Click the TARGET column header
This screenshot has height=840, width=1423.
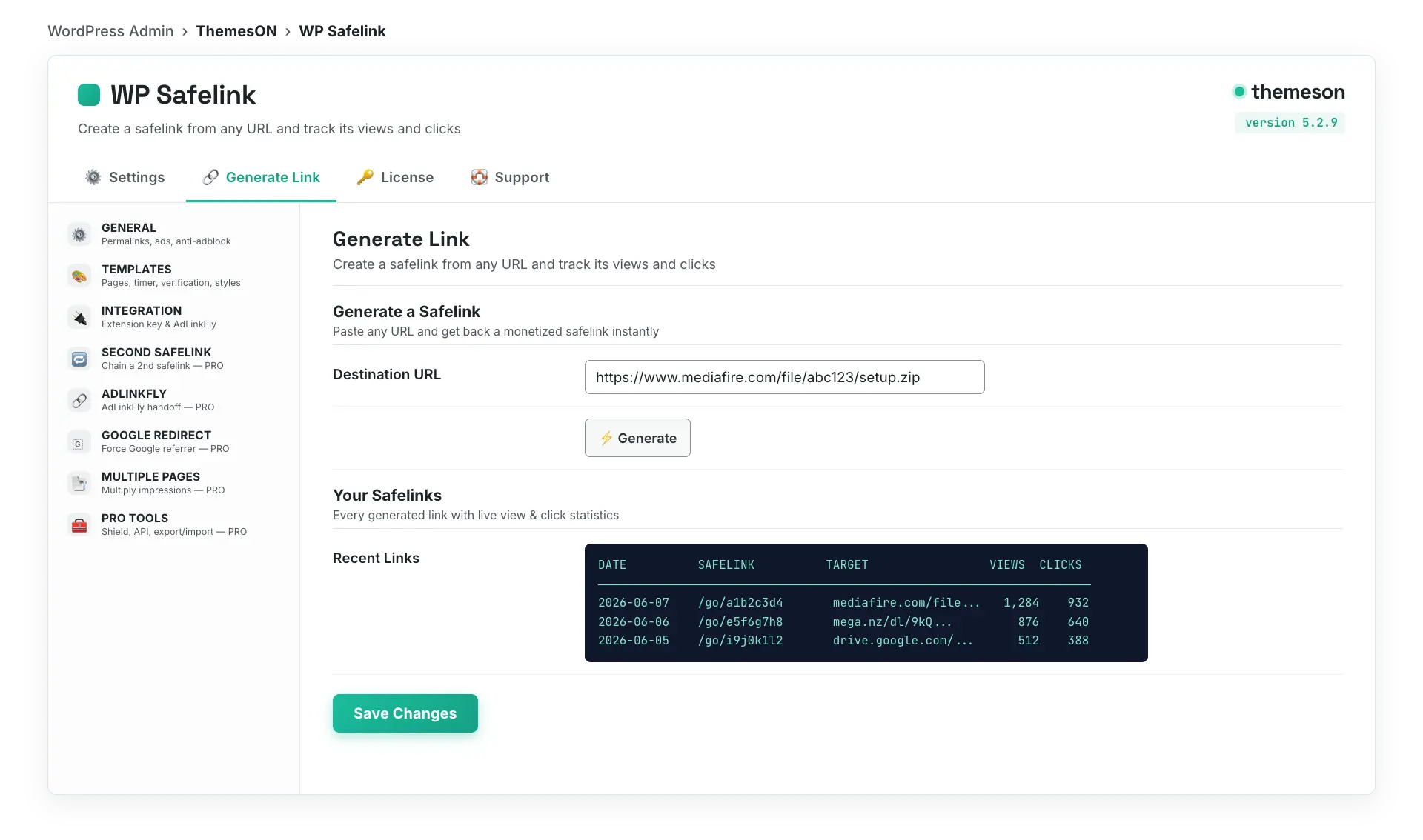coord(847,564)
